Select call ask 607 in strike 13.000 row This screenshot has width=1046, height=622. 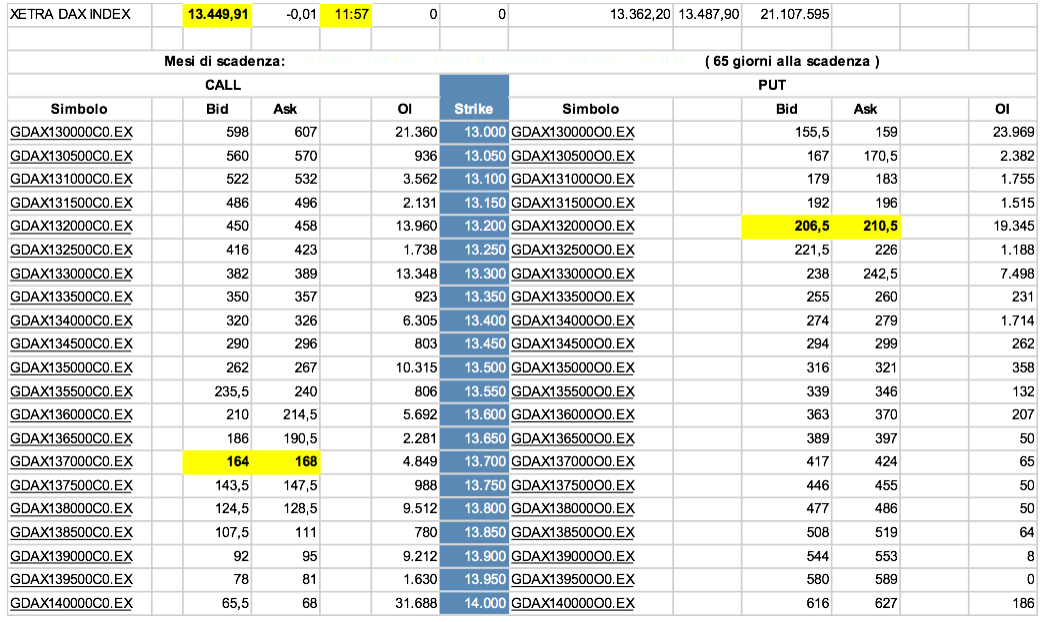pos(306,132)
